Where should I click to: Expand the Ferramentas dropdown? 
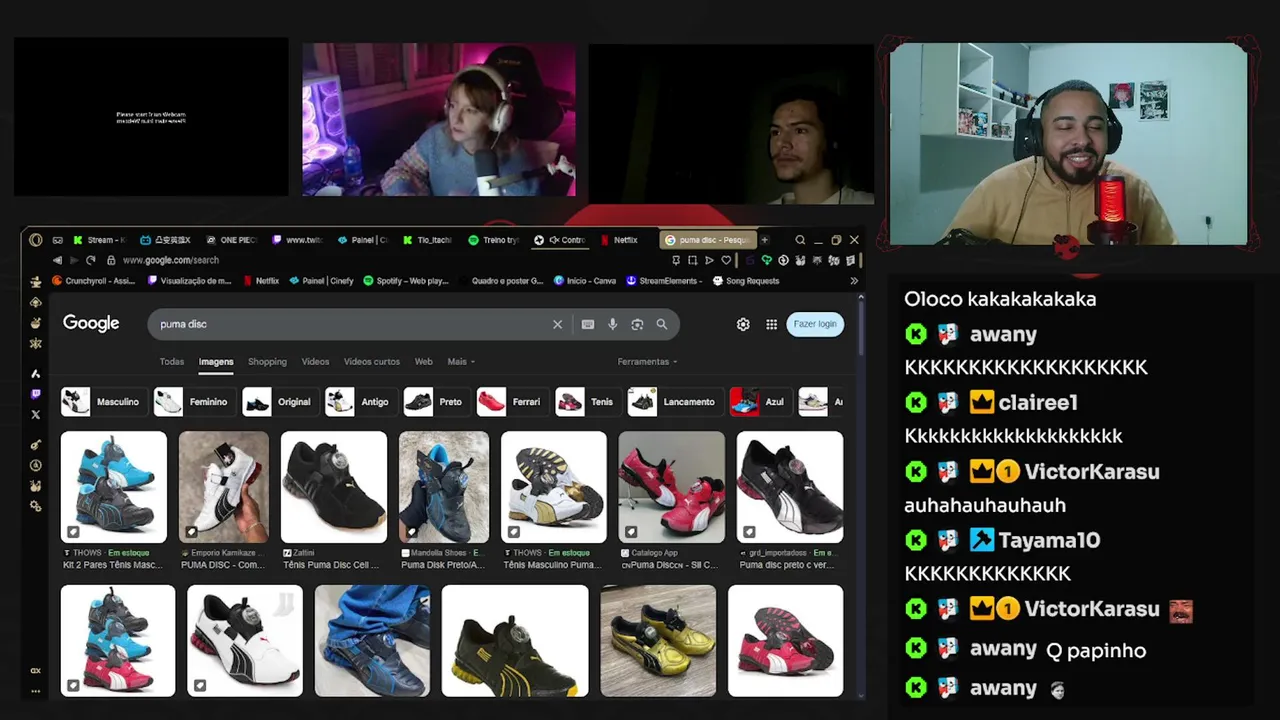[x=647, y=361]
